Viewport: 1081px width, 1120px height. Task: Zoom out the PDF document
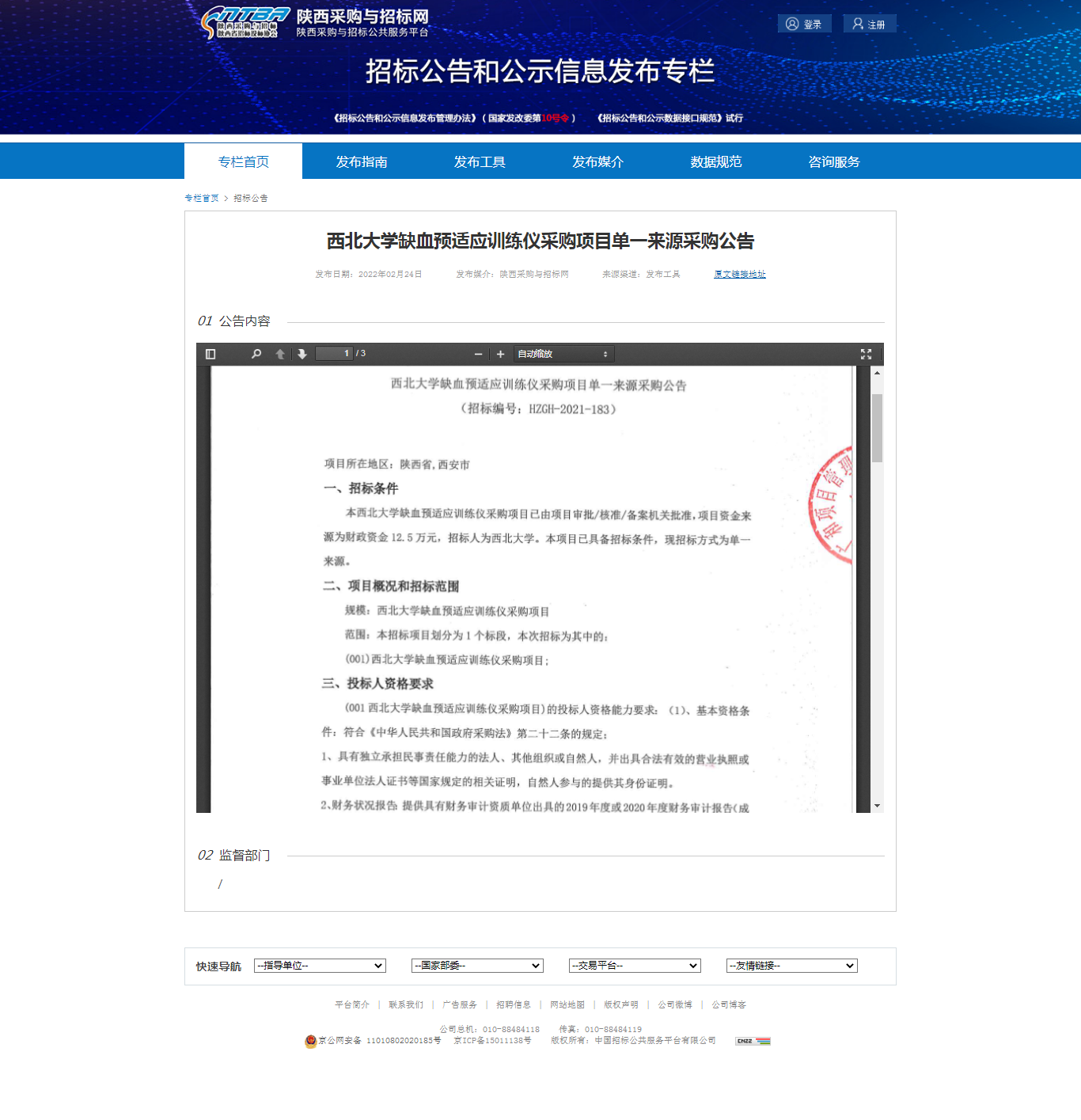pos(478,354)
